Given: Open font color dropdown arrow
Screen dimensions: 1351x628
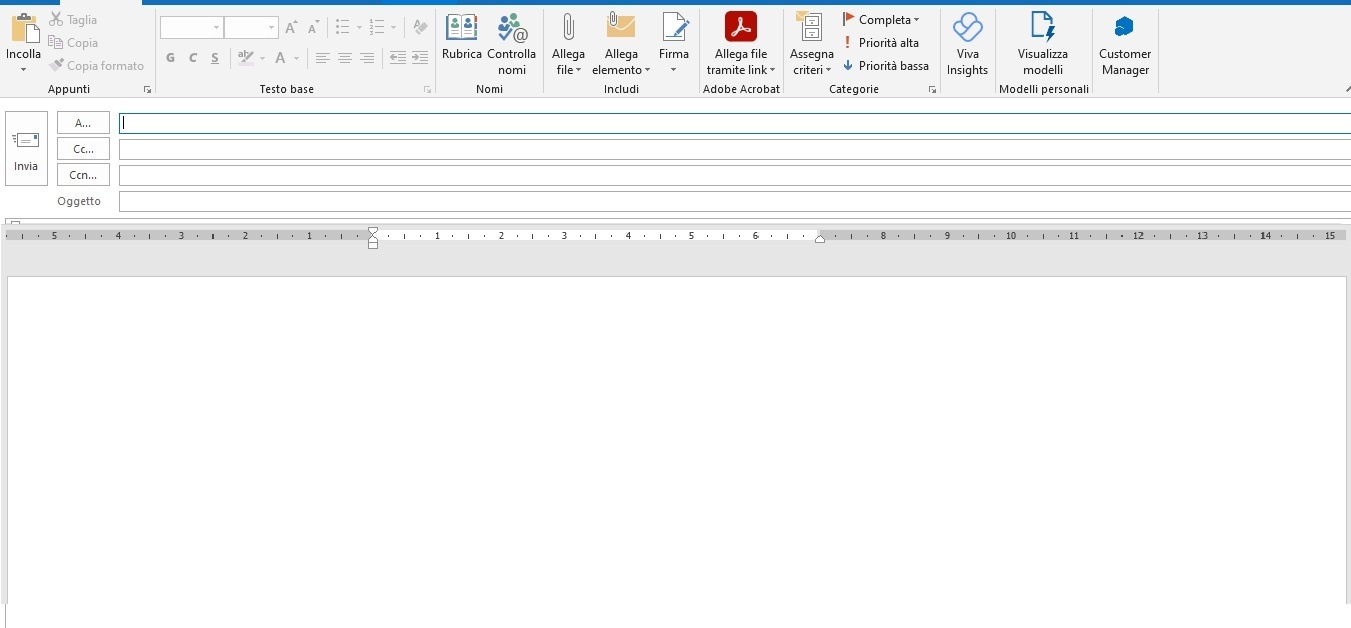Looking at the screenshot, I should 298,58.
